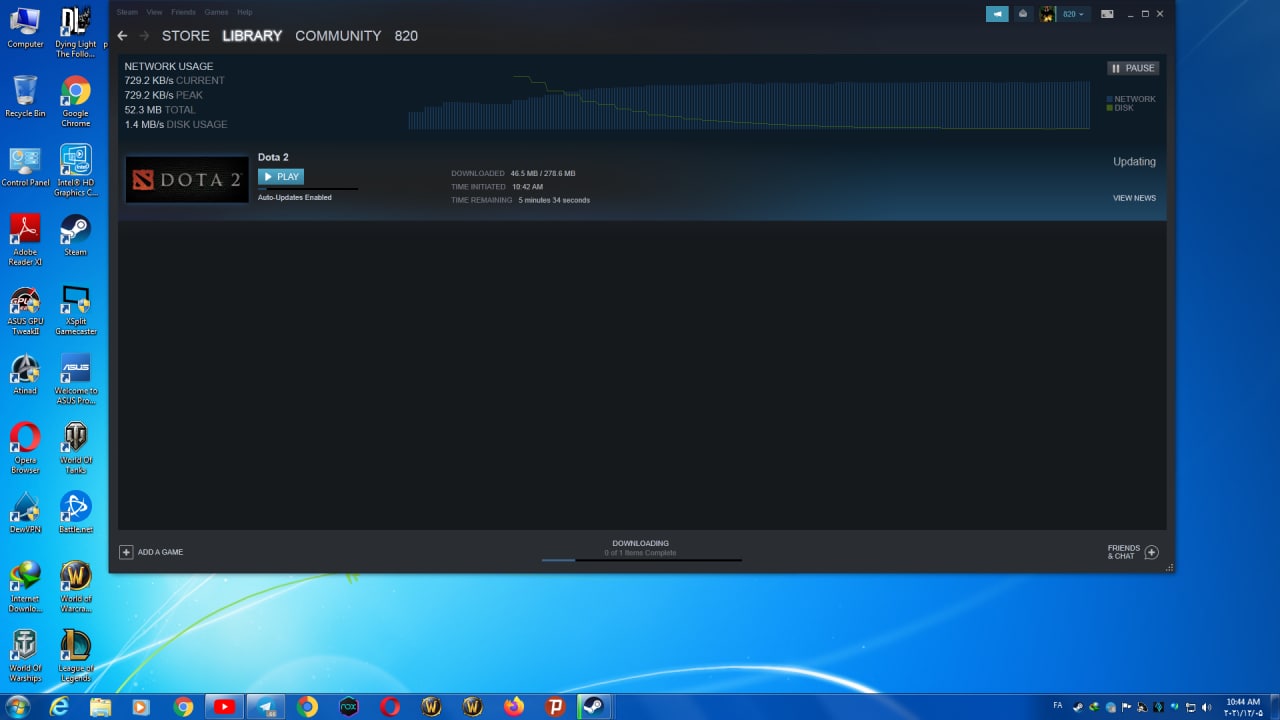Screen dimensions: 1280x720
Task: Open the Recycle Bin icon
Action: point(25,97)
